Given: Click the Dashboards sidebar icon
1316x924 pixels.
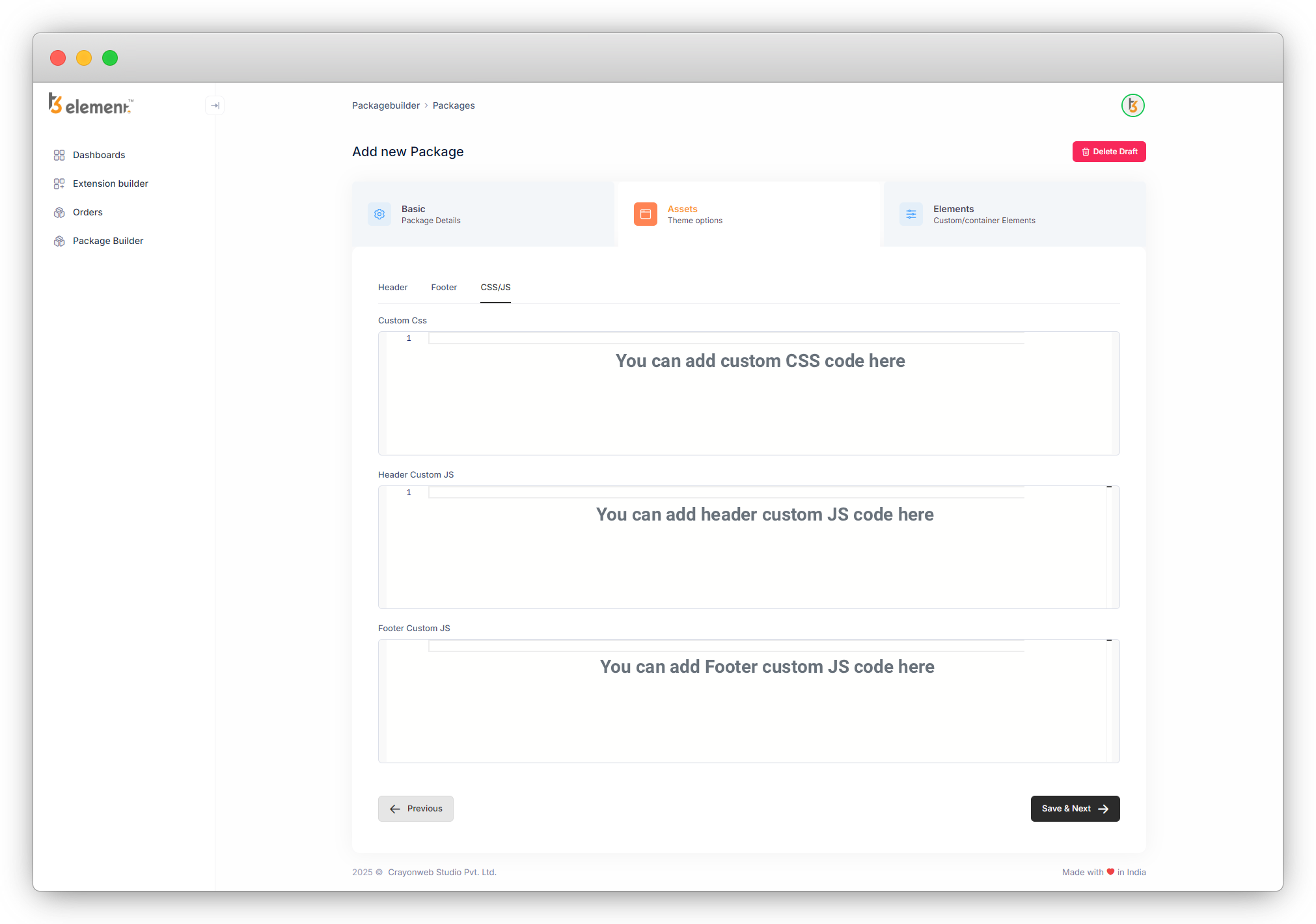Looking at the screenshot, I should [x=59, y=155].
